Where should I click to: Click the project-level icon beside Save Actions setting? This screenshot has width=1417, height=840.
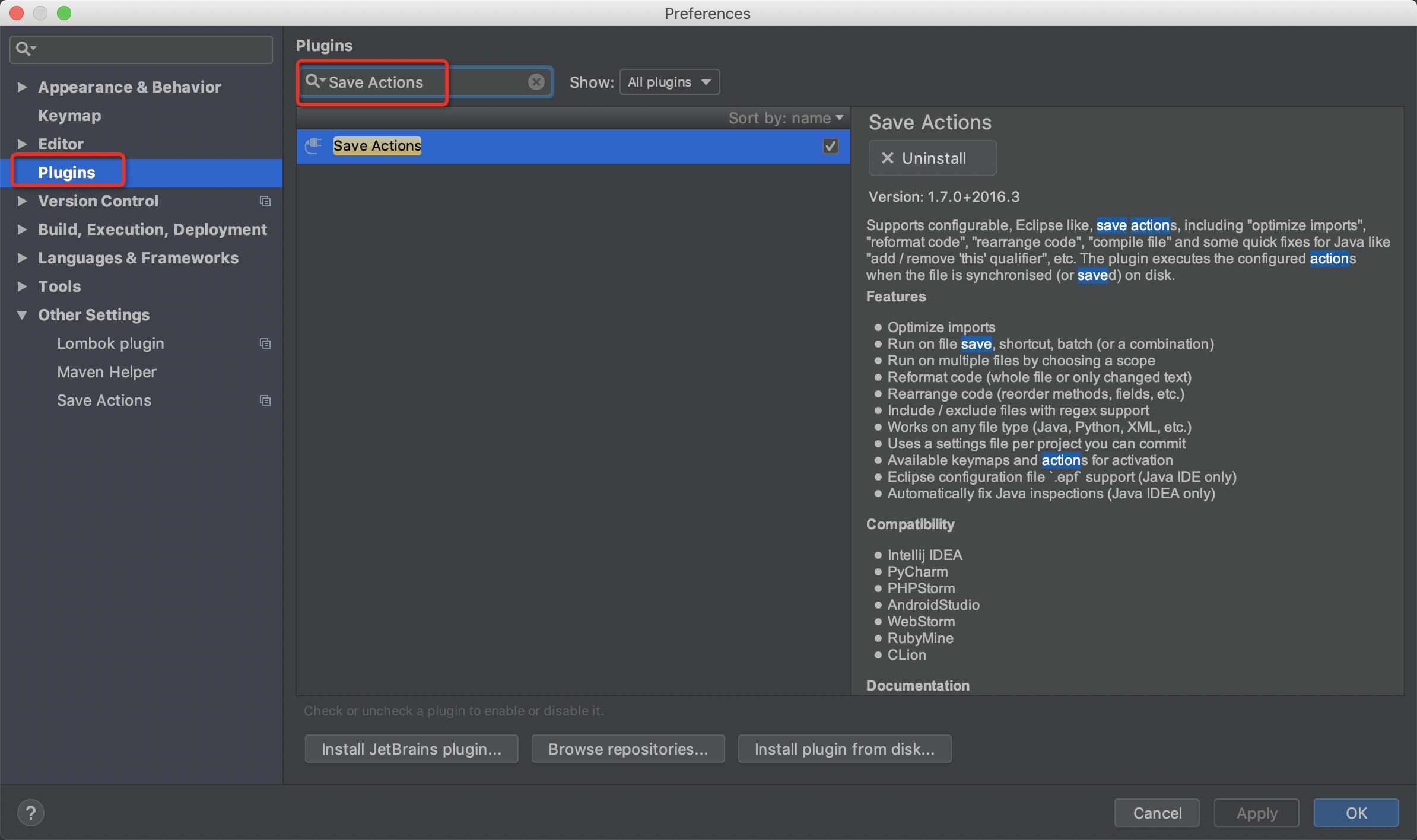pos(265,400)
